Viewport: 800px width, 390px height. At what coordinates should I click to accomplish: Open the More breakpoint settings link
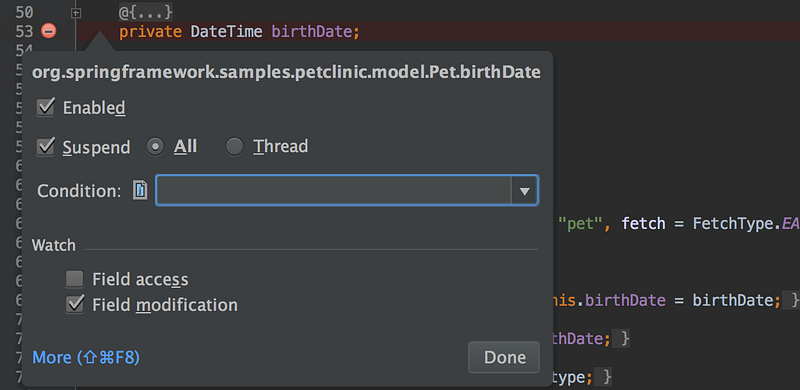point(86,357)
